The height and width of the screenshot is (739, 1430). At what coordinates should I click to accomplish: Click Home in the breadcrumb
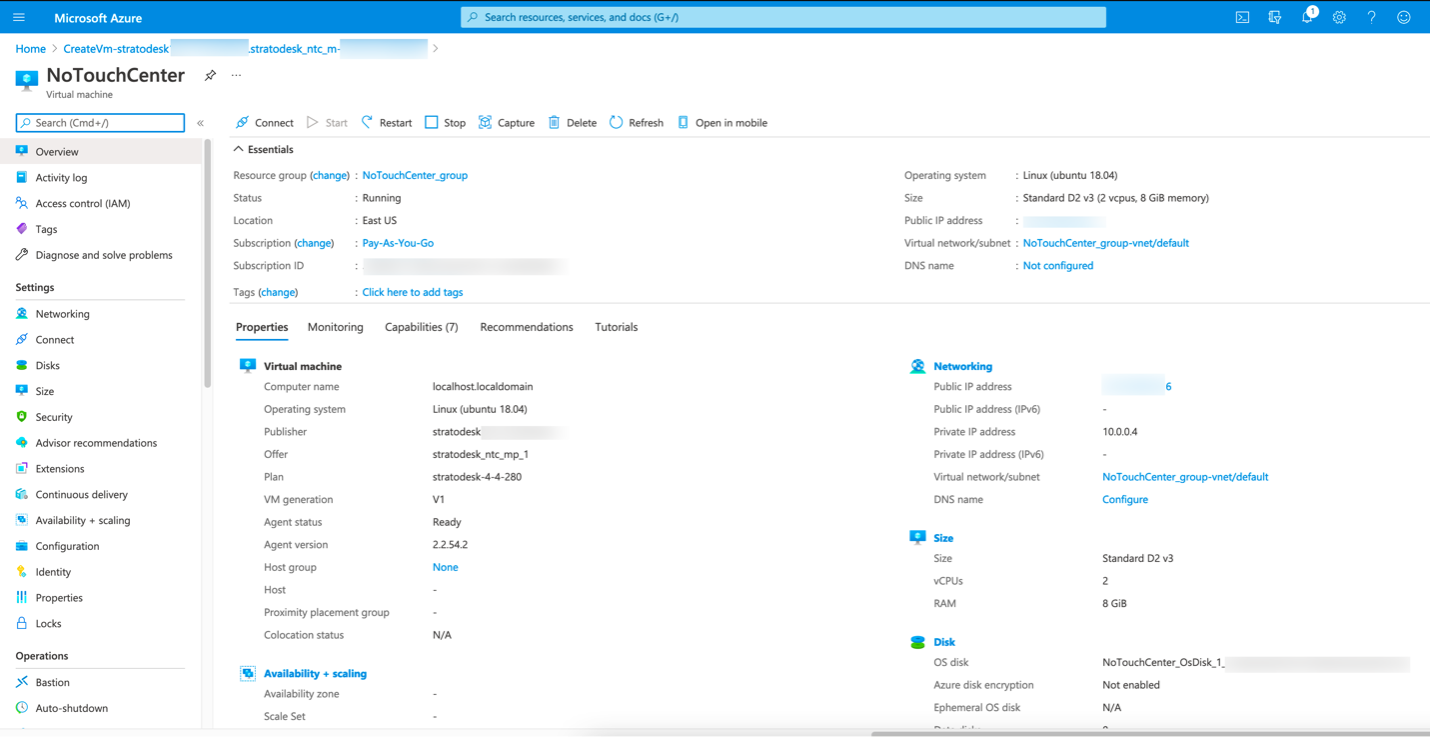pyautogui.click(x=30, y=49)
